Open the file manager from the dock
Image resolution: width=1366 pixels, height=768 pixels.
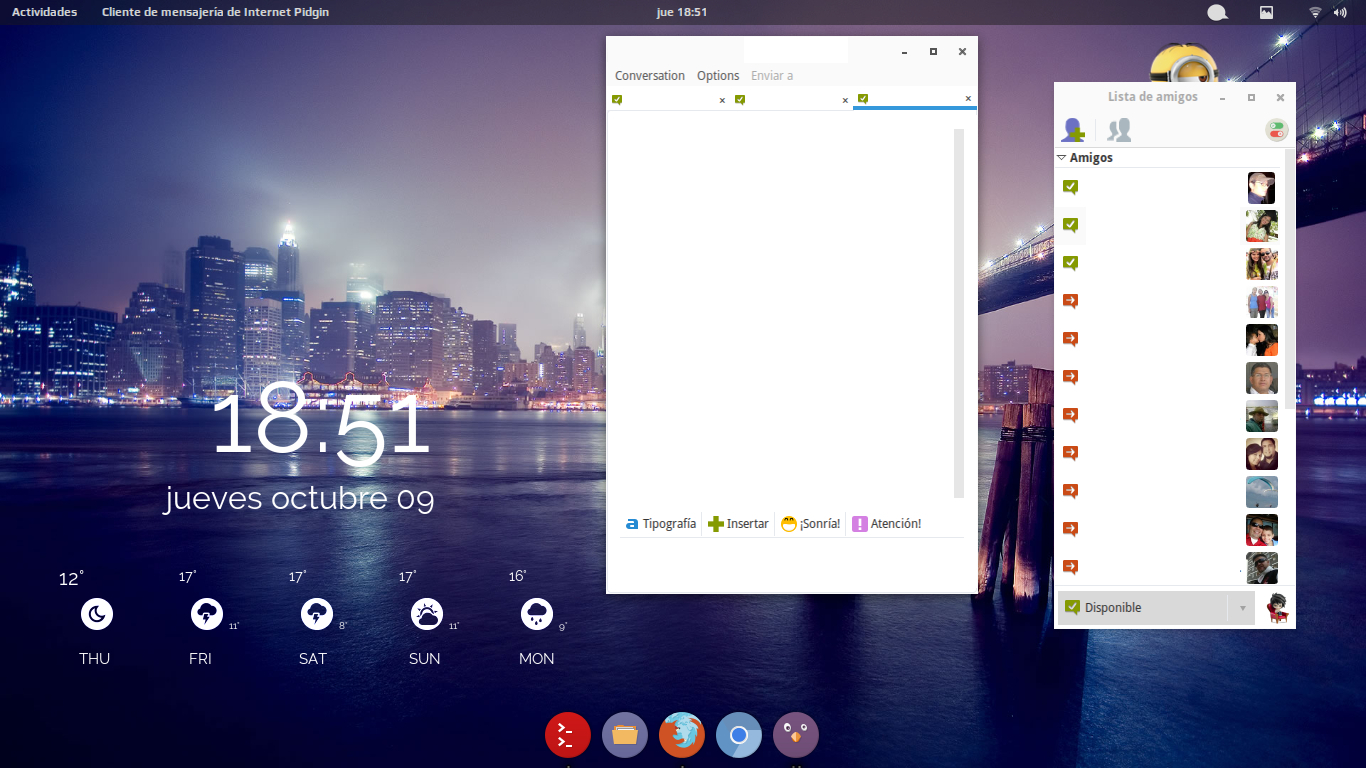pyautogui.click(x=625, y=735)
